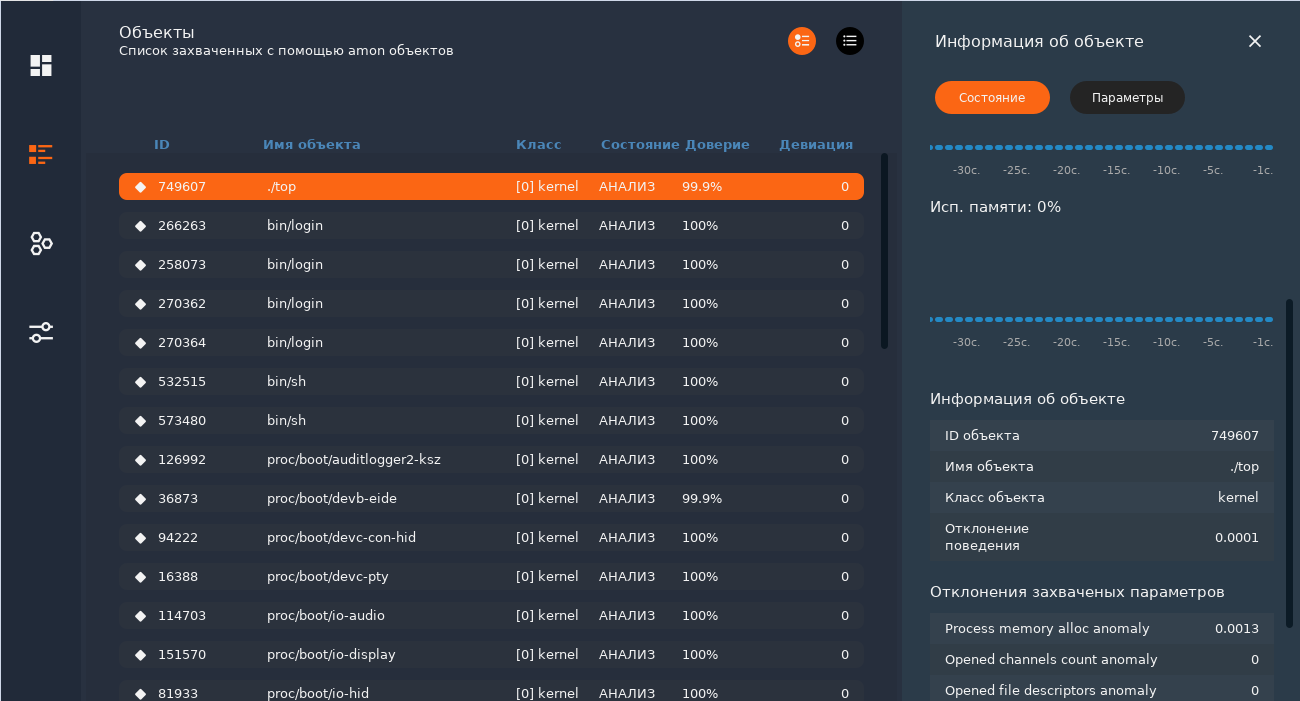Click diamond icon beside object 266263
This screenshot has height=701, width=1300.
(140, 226)
